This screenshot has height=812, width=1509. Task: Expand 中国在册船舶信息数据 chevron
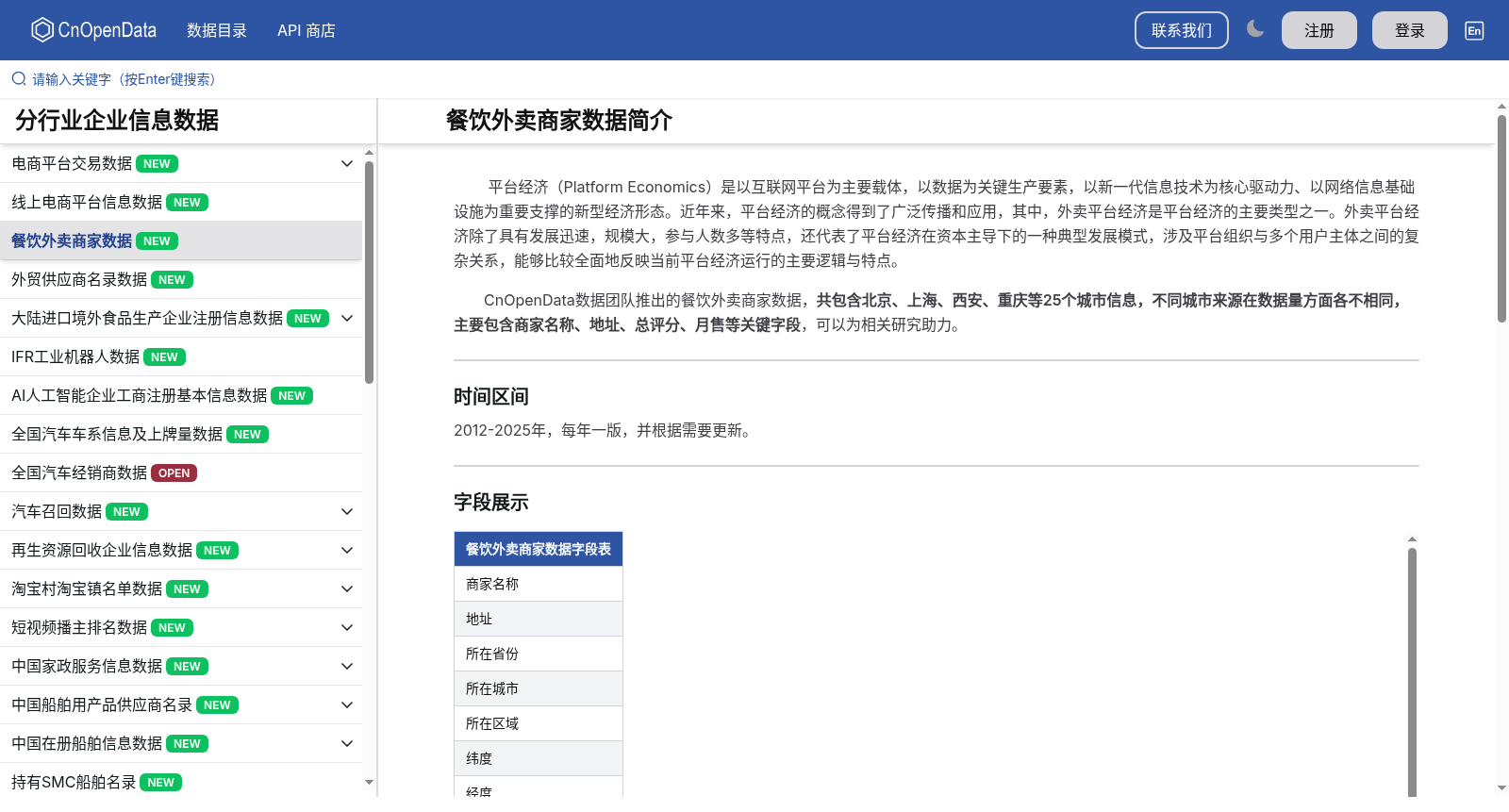click(347, 744)
